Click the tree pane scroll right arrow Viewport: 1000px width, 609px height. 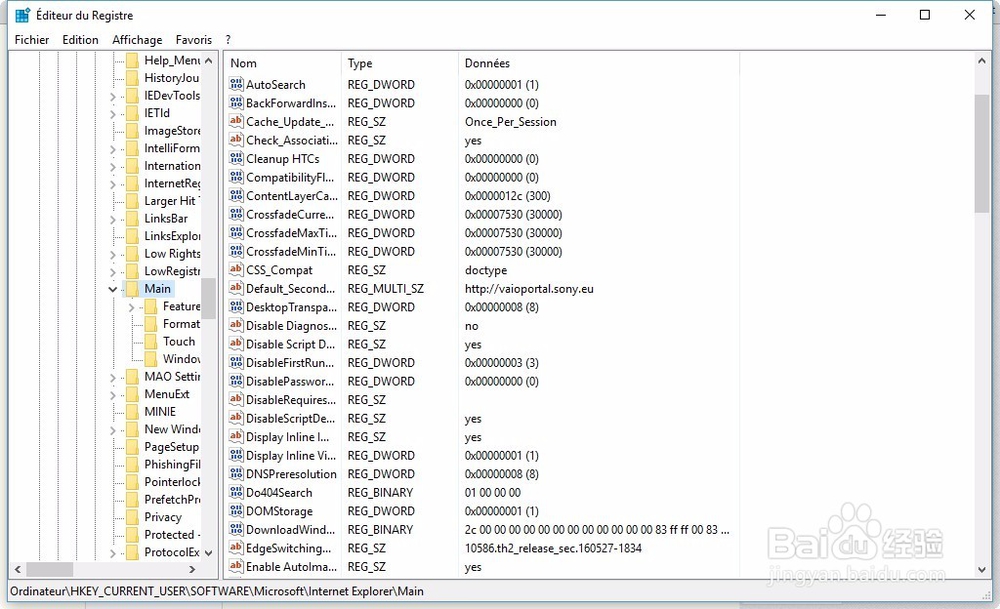tap(192, 569)
